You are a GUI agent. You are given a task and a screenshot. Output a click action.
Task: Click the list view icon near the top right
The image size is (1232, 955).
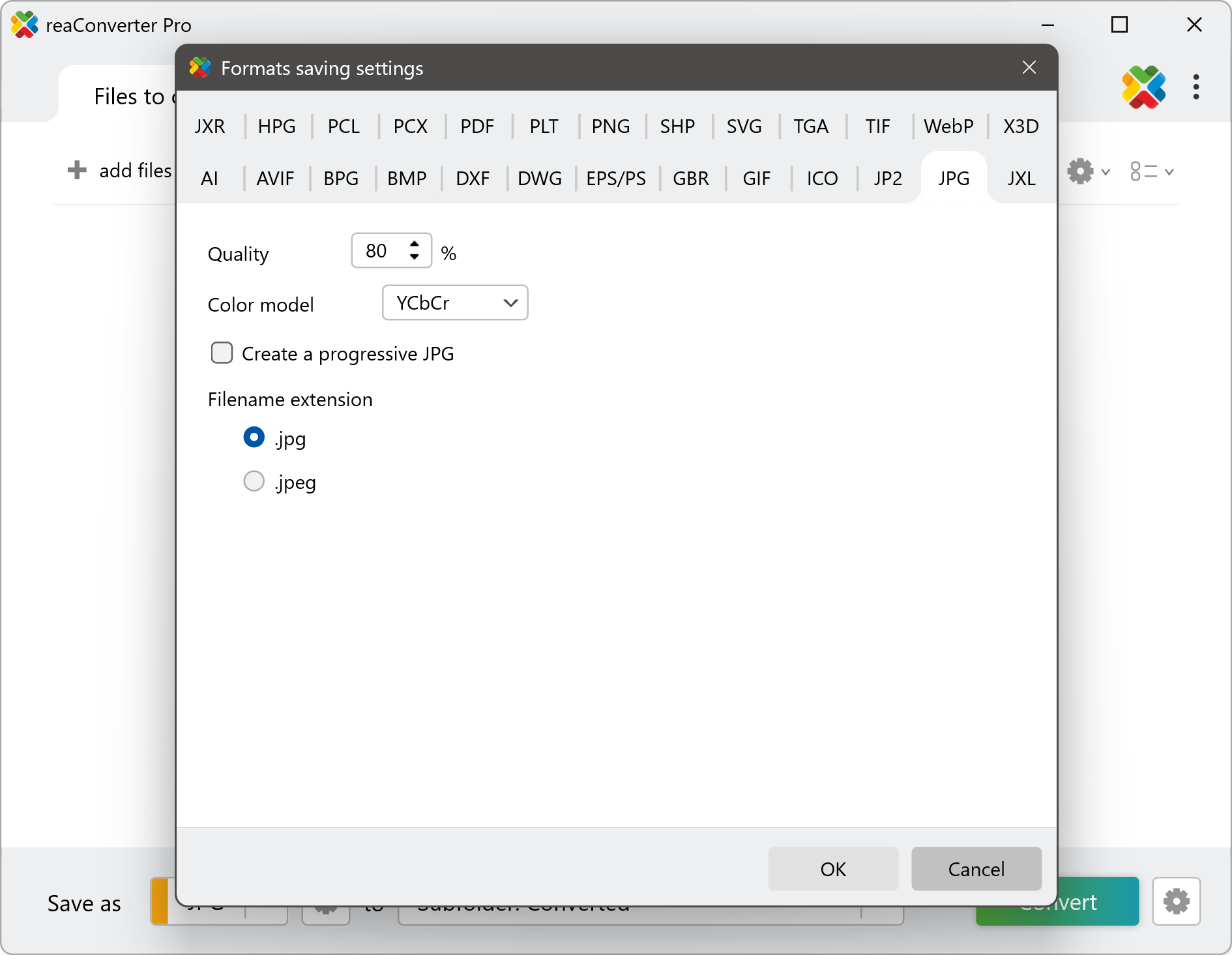tap(1143, 171)
